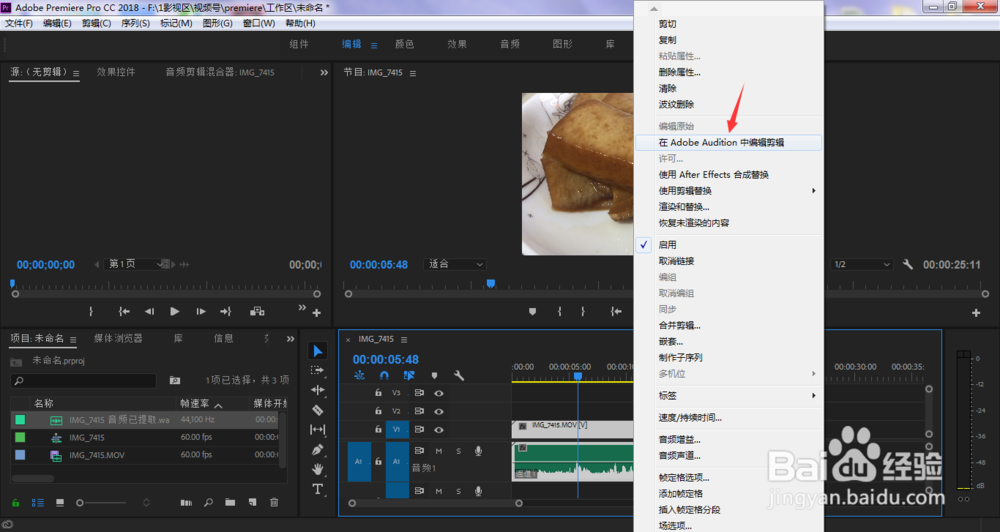Screen dimensions: 1000x532
Task: Mute audio track A1 with M
Action: click(x=439, y=451)
